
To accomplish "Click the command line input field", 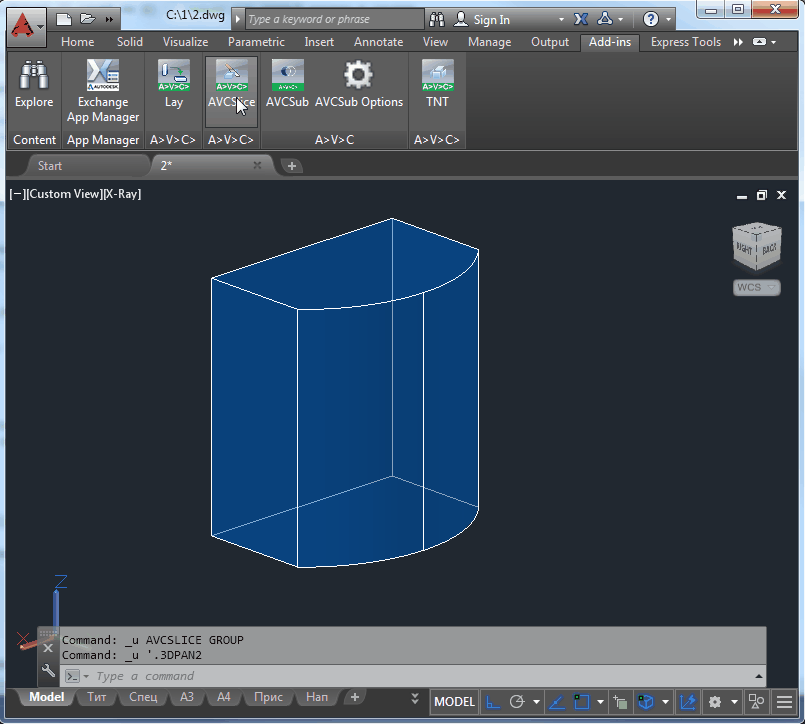I will 400,676.
